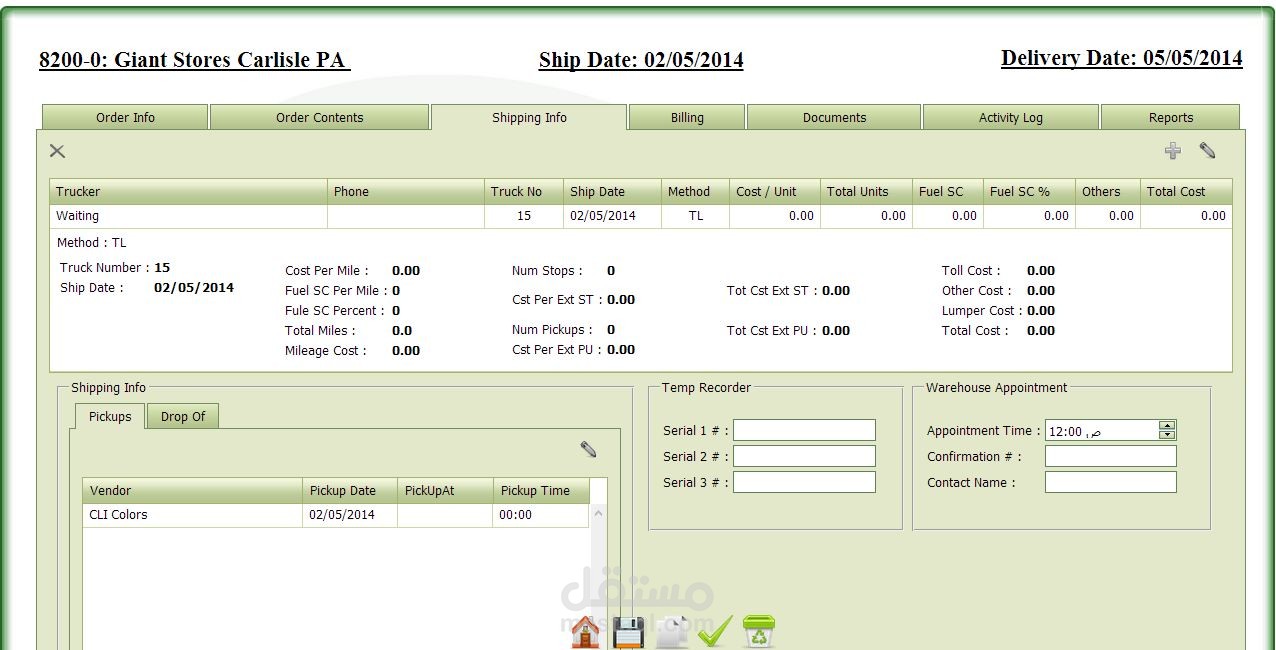Click the X remove icon above trucker table
The height and width of the screenshot is (650, 1276).
(x=57, y=151)
